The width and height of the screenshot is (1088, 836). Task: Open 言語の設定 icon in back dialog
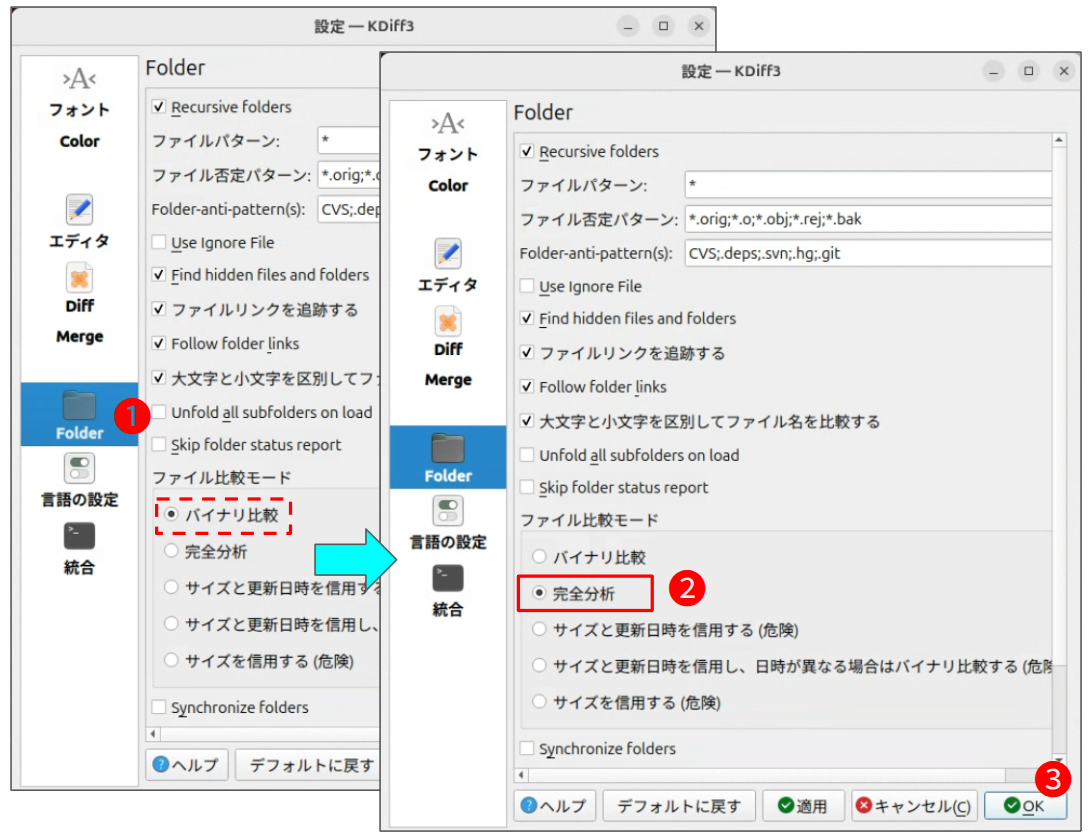[79, 468]
